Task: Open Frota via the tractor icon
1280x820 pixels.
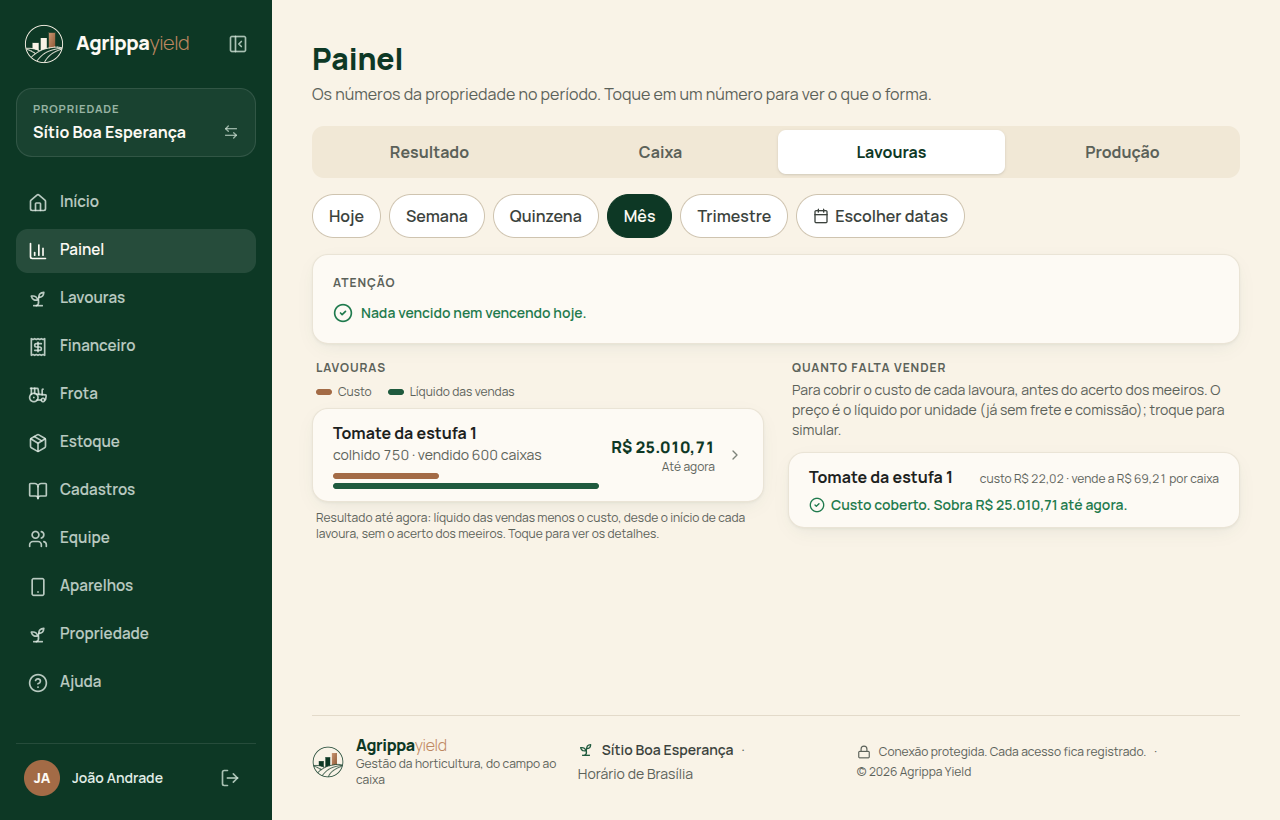Action: tap(38, 394)
